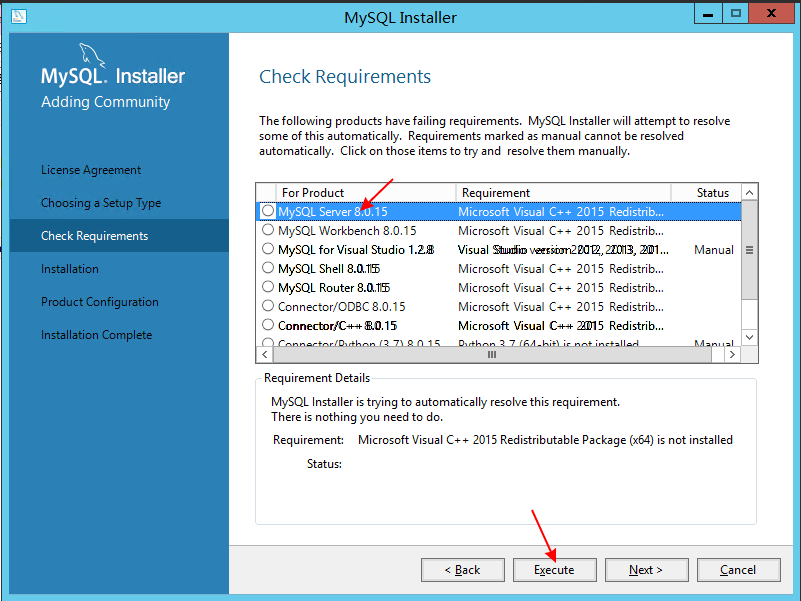Close the MySQL Installer window
801x601 pixels.
(x=771, y=14)
